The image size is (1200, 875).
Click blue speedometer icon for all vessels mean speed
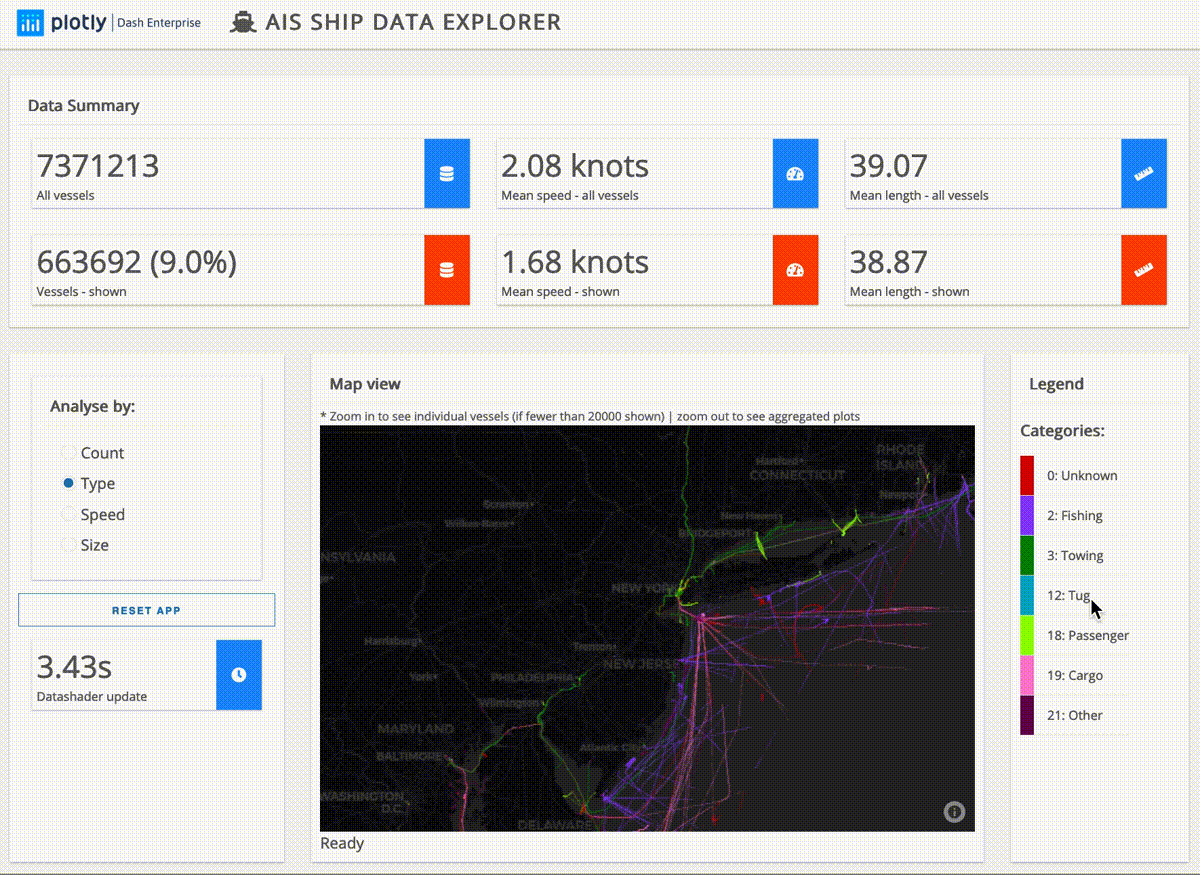tap(795, 173)
